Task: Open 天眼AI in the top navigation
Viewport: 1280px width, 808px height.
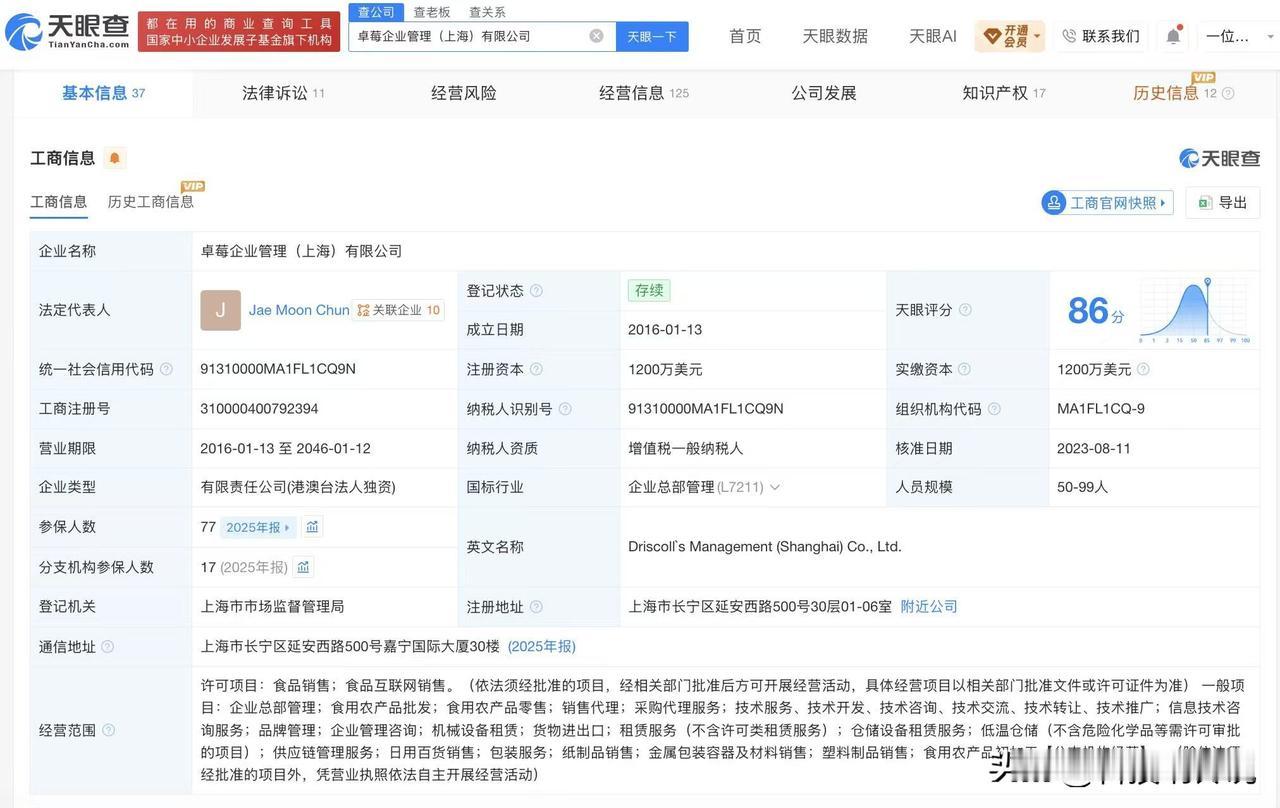Action: [933, 36]
